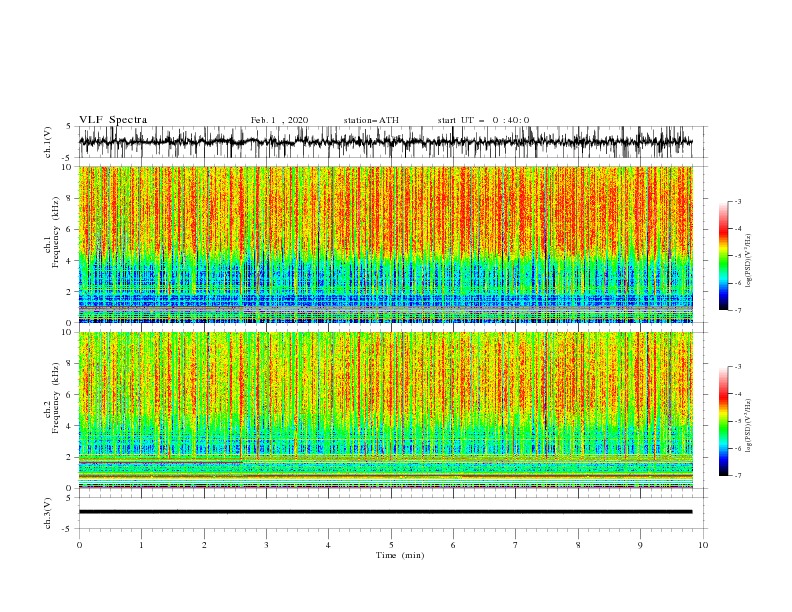The image size is (792, 612).
Task: Click the ch.2 spectrogram plot area
Action: click(385, 410)
